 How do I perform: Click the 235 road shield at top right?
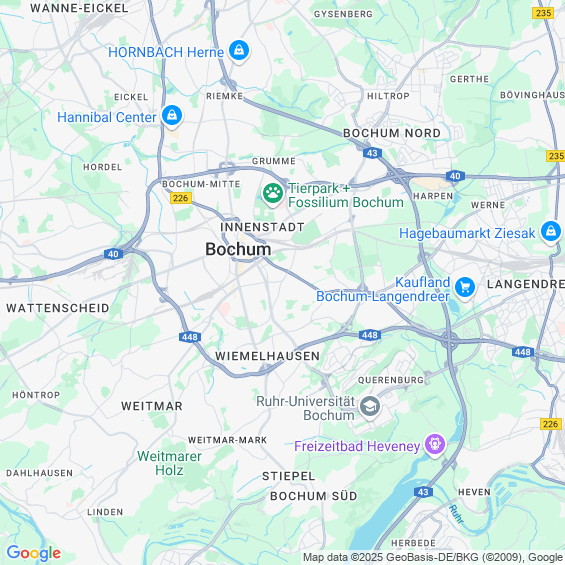tap(543, 13)
